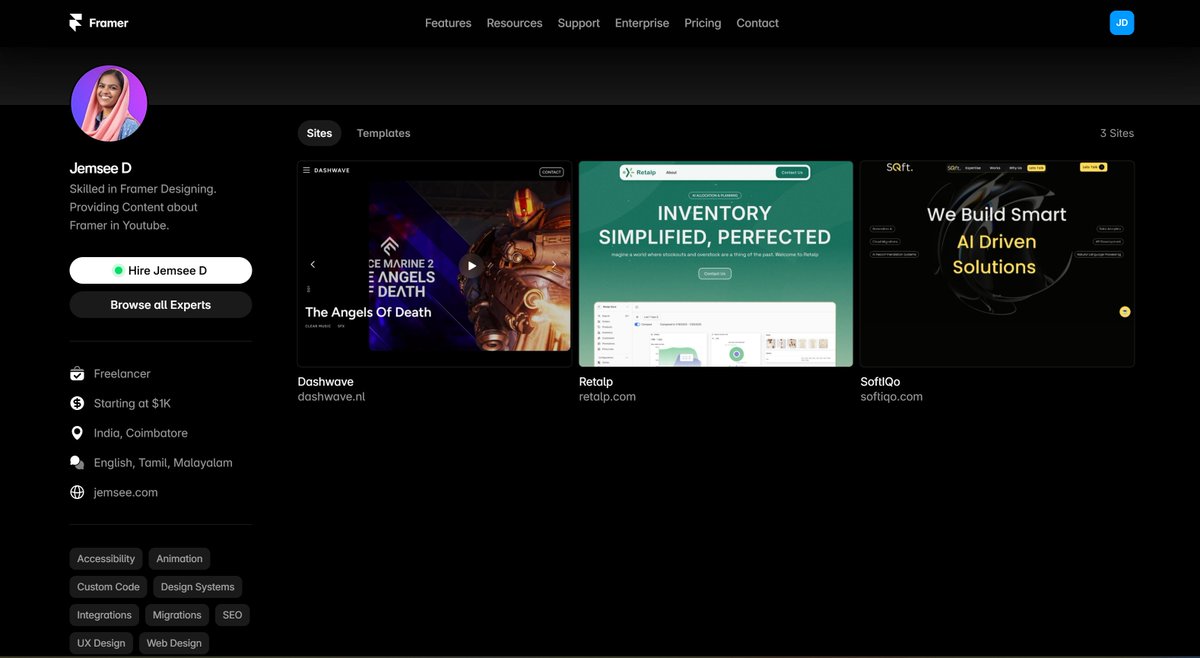Select the Web Design tag

tap(174, 643)
